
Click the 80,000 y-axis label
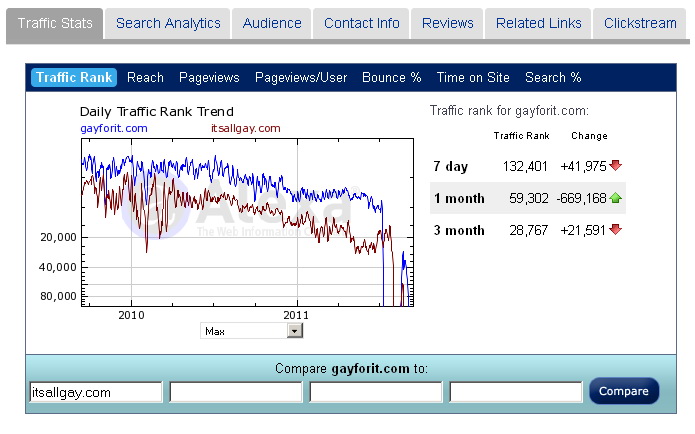coord(59,296)
